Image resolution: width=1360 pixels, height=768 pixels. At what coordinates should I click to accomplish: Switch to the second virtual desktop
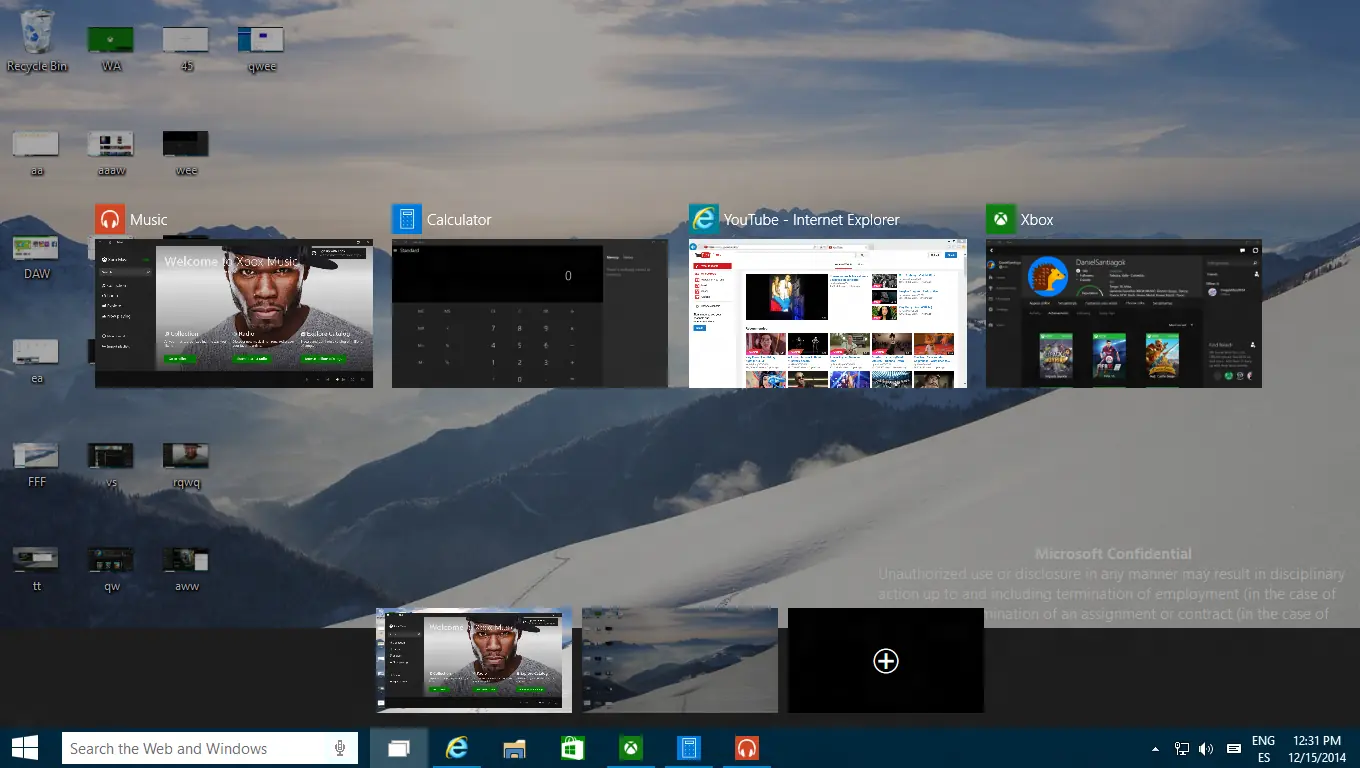[x=680, y=660]
